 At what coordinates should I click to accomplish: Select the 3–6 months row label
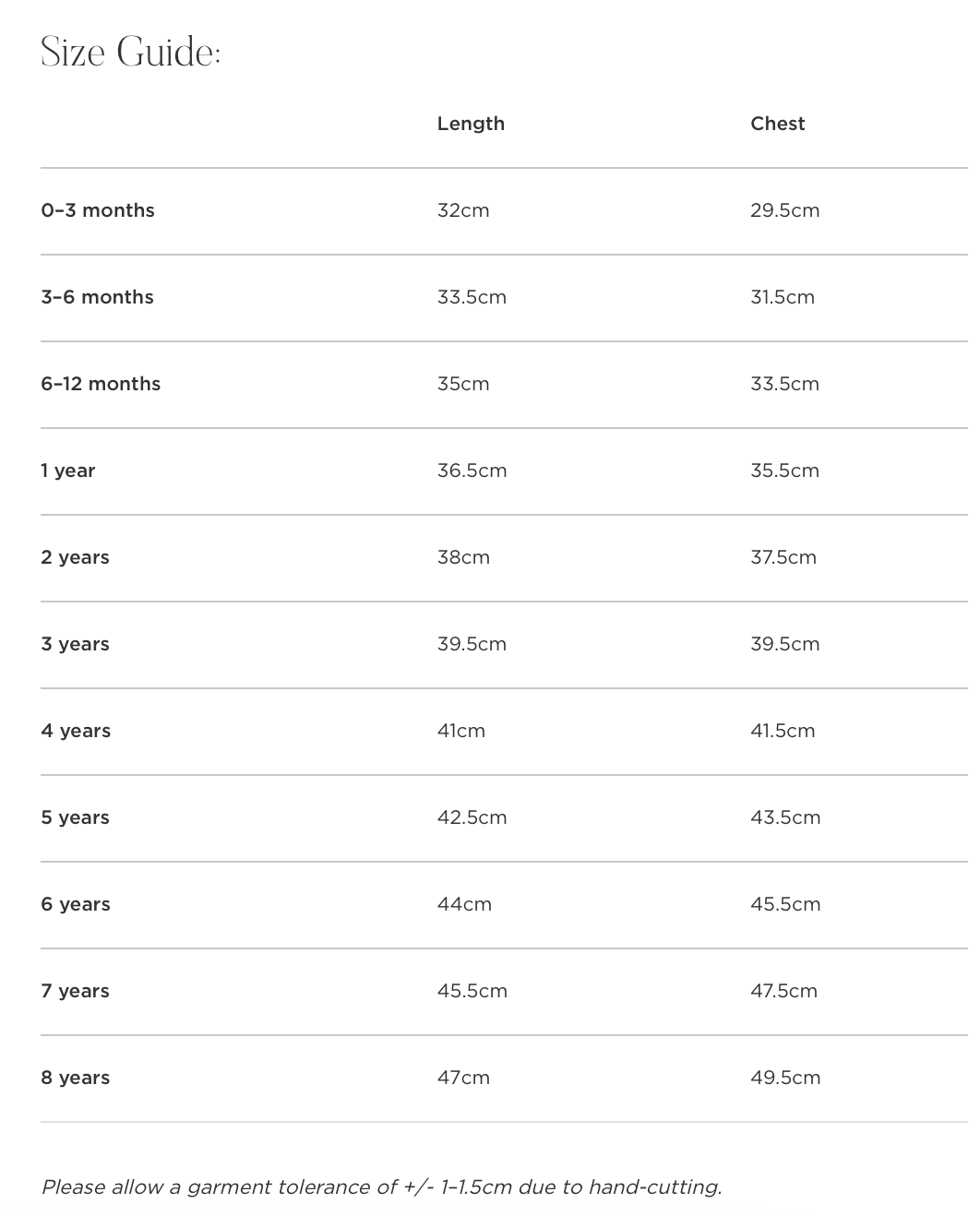tap(97, 297)
